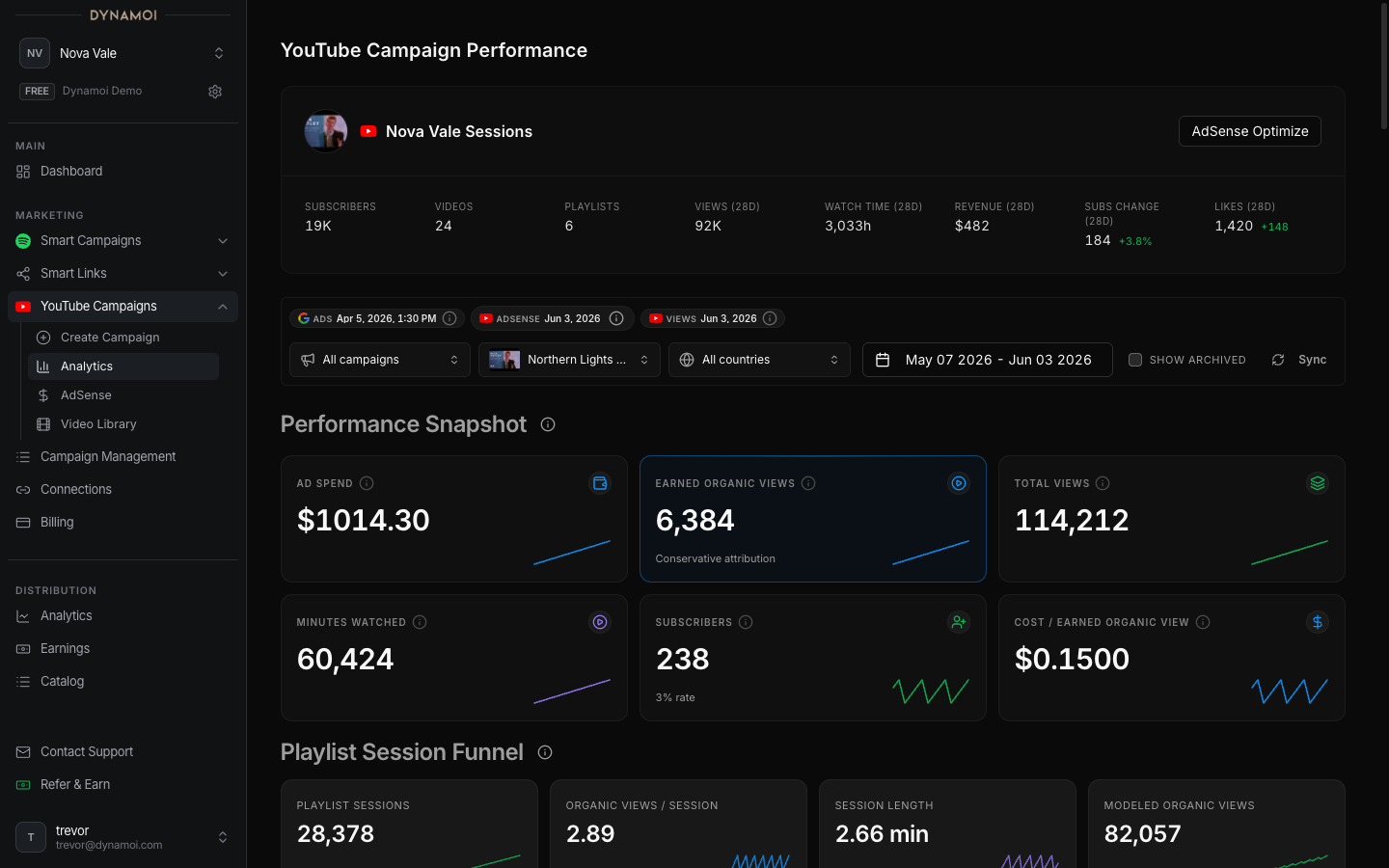The width and height of the screenshot is (1389, 868).
Task: Open Subscribers card info icon
Action: pos(746,622)
